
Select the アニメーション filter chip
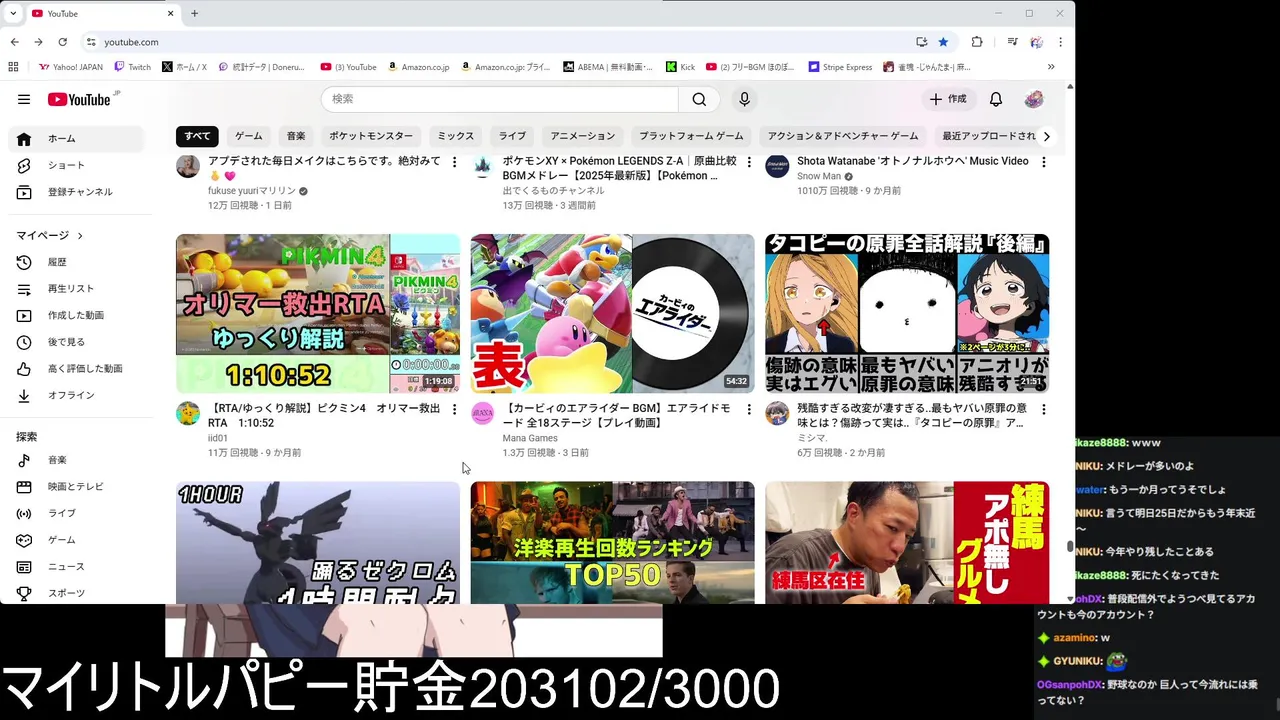tap(583, 136)
